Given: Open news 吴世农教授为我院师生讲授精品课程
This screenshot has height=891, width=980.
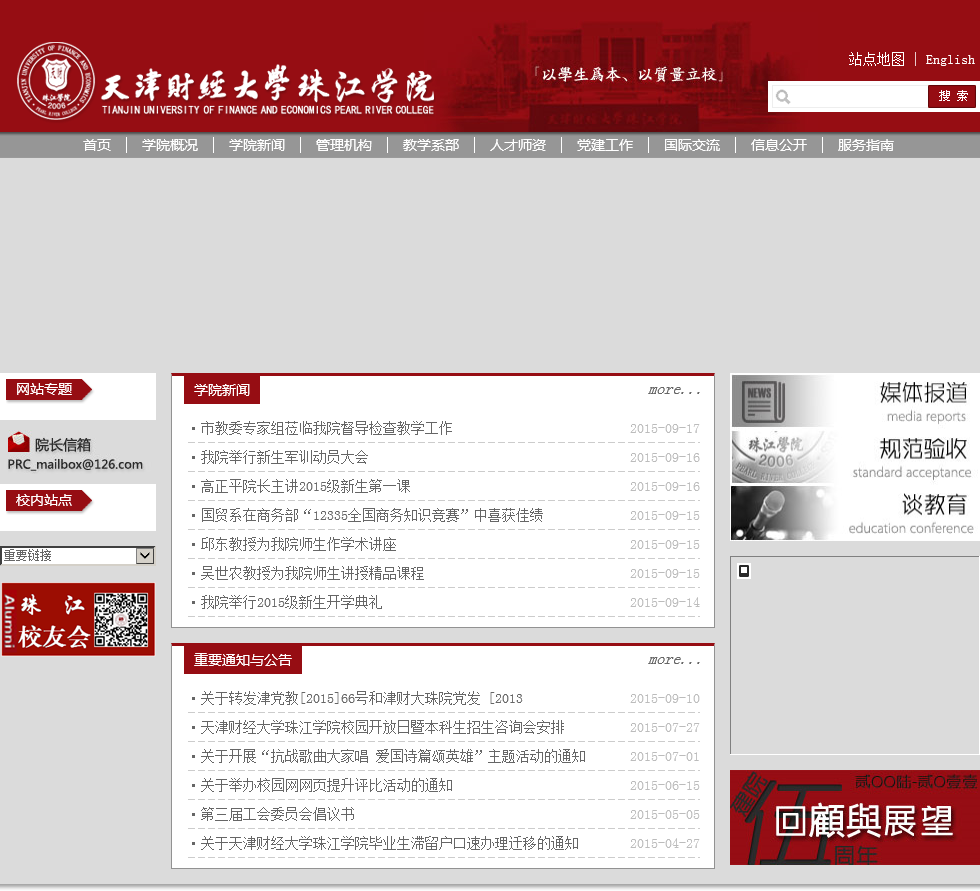Looking at the screenshot, I should coord(312,574).
